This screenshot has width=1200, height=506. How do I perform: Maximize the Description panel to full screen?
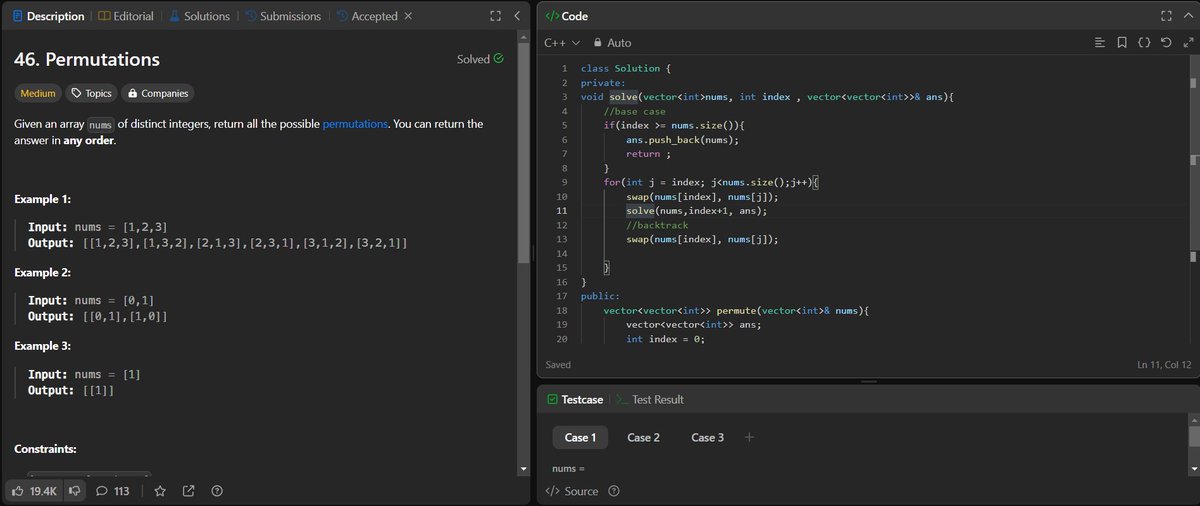point(495,16)
